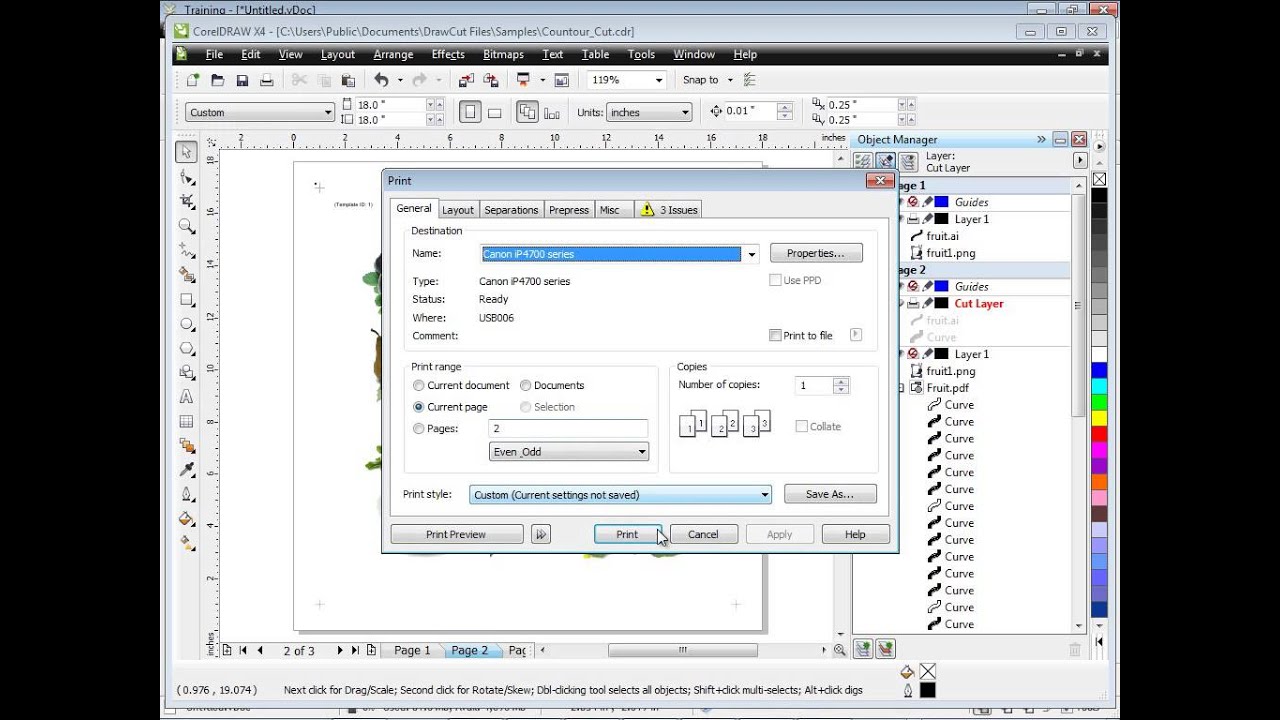
Task: Select the Shape tool
Action: coord(186,177)
